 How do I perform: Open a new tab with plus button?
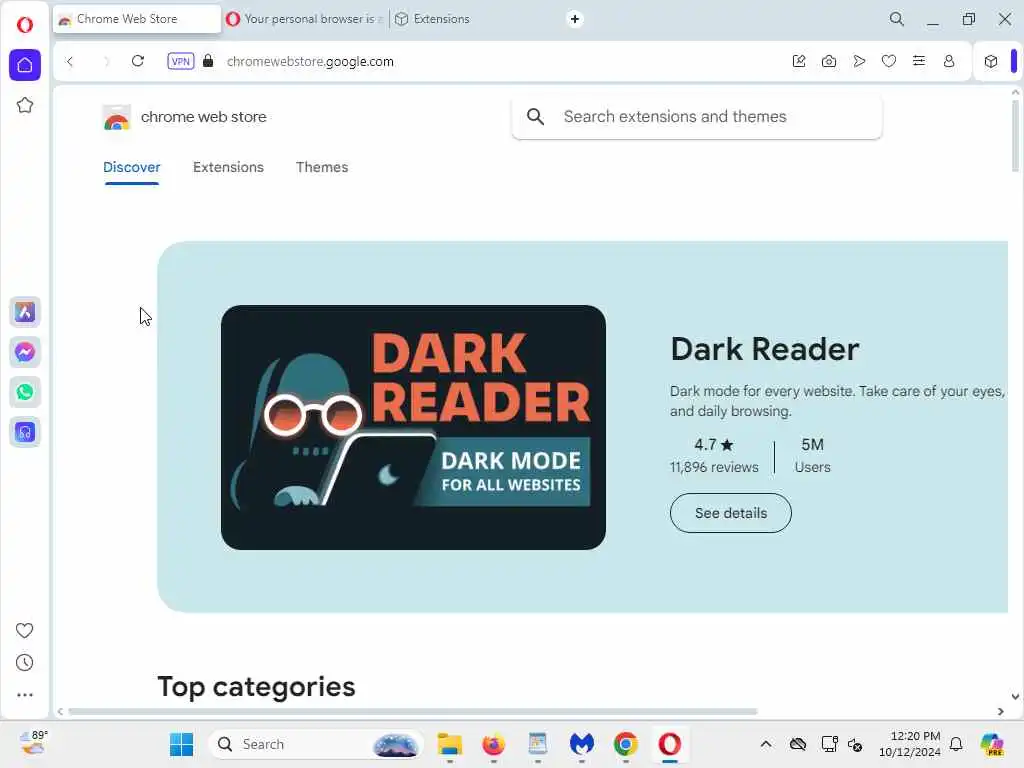point(575,19)
